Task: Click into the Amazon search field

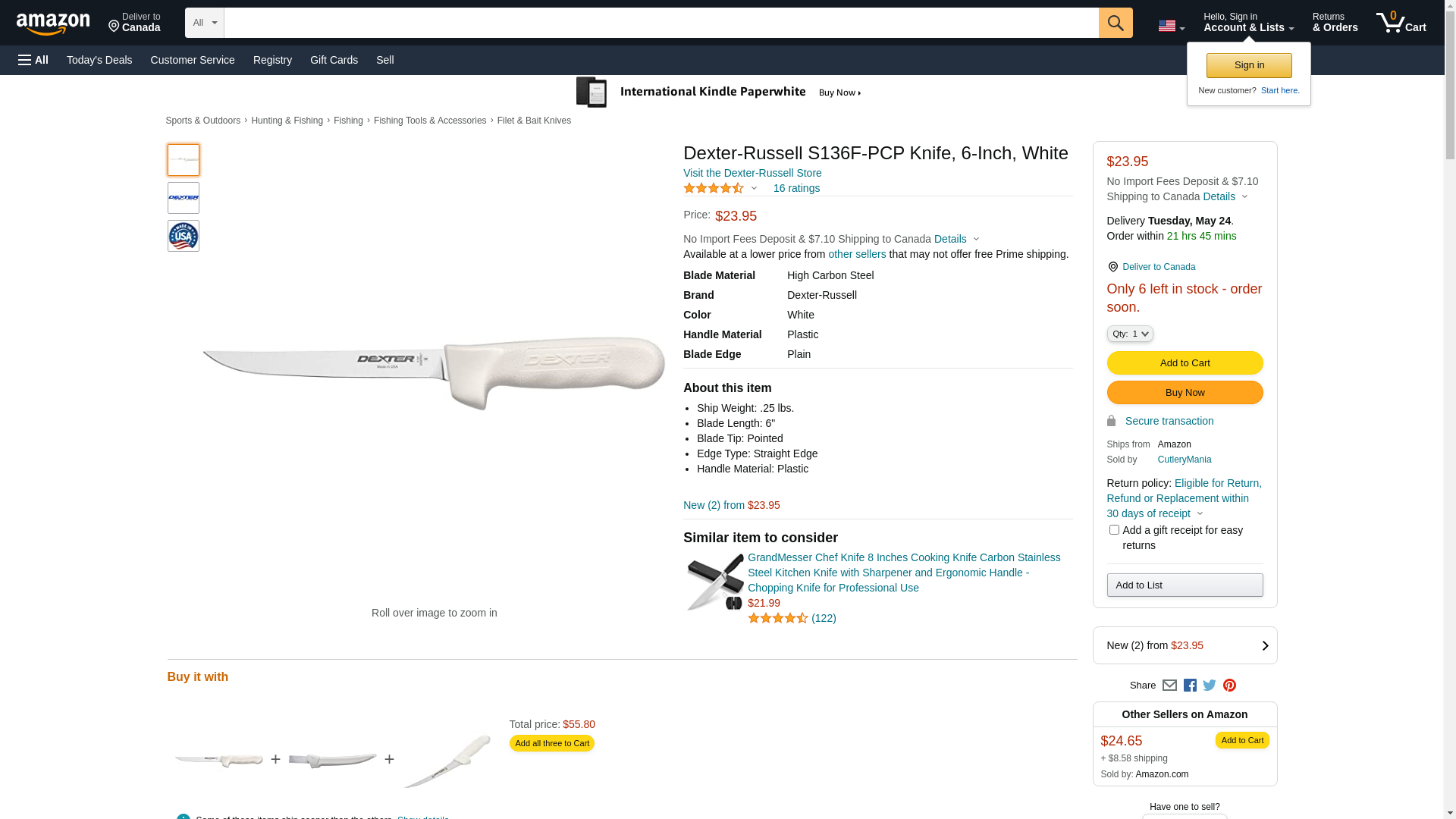Action: 661,23
